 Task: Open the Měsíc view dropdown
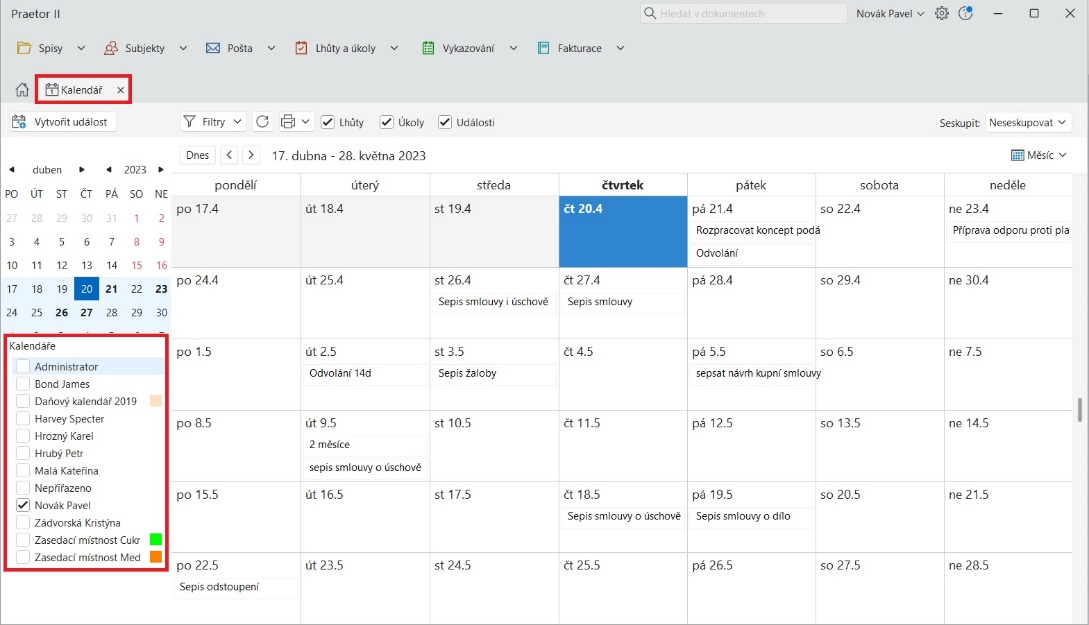pyautogui.click(x=1039, y=155)
